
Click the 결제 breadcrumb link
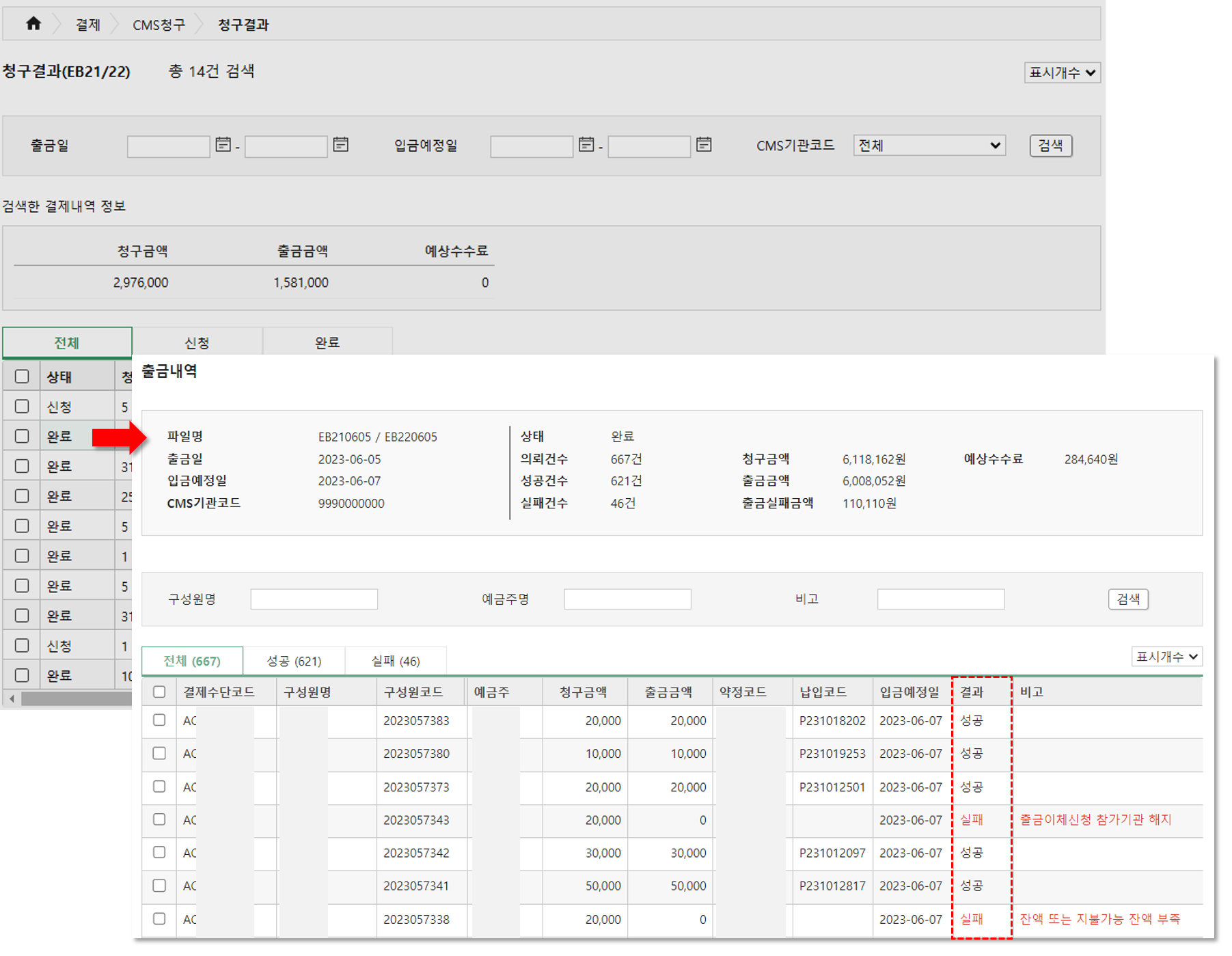click(x=87, y=25)
